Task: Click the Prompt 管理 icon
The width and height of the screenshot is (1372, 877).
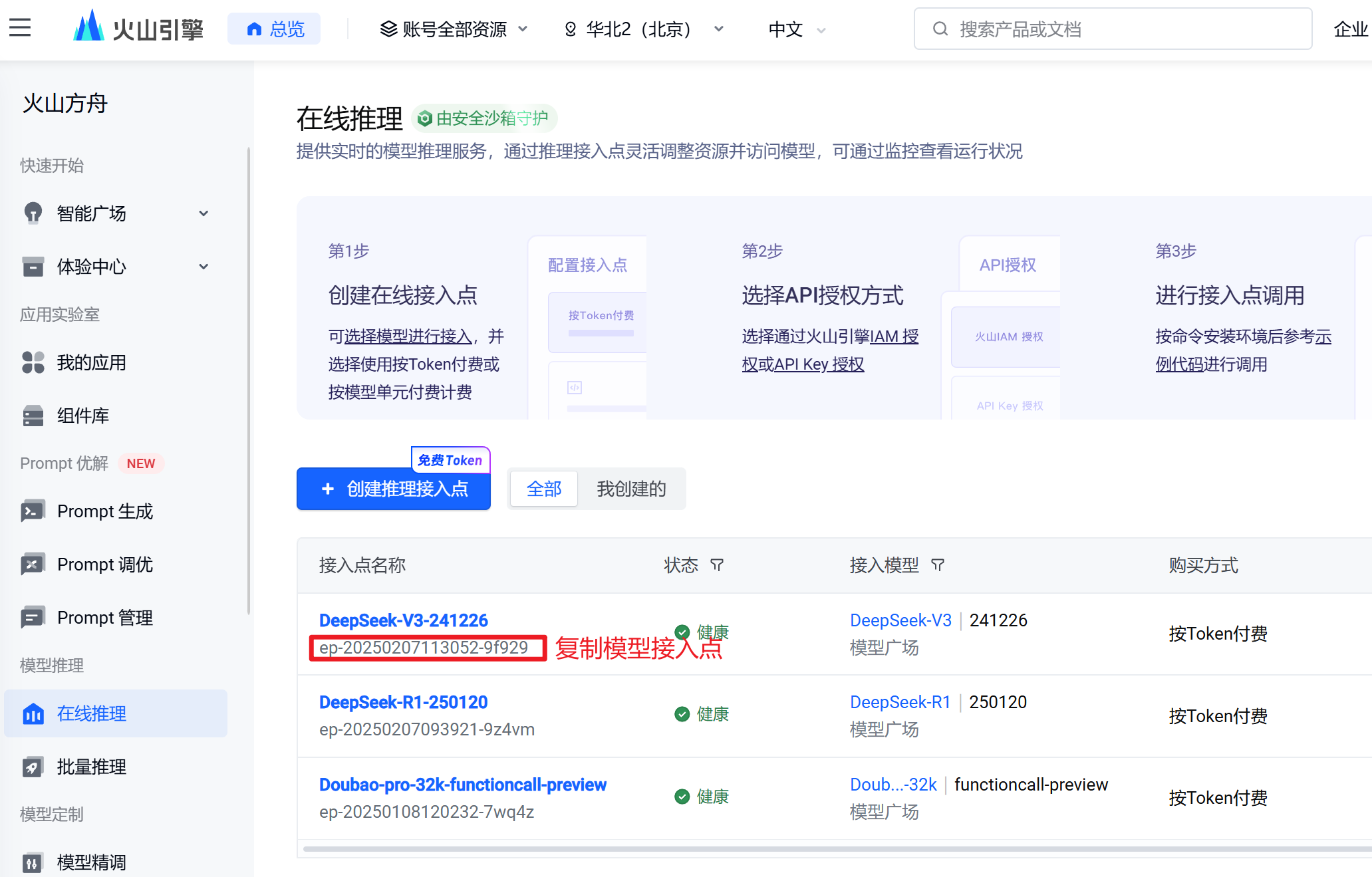Action: point(33,618)
